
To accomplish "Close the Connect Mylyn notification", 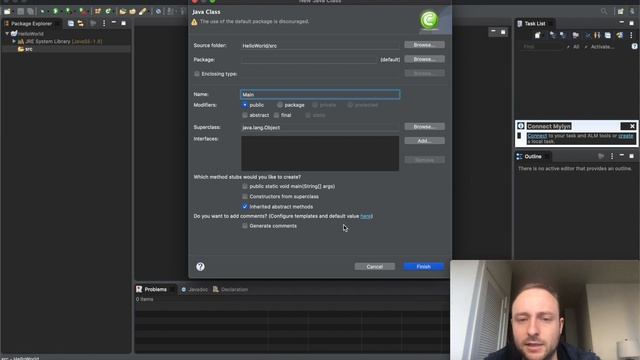I will click(x=632, y=126).
